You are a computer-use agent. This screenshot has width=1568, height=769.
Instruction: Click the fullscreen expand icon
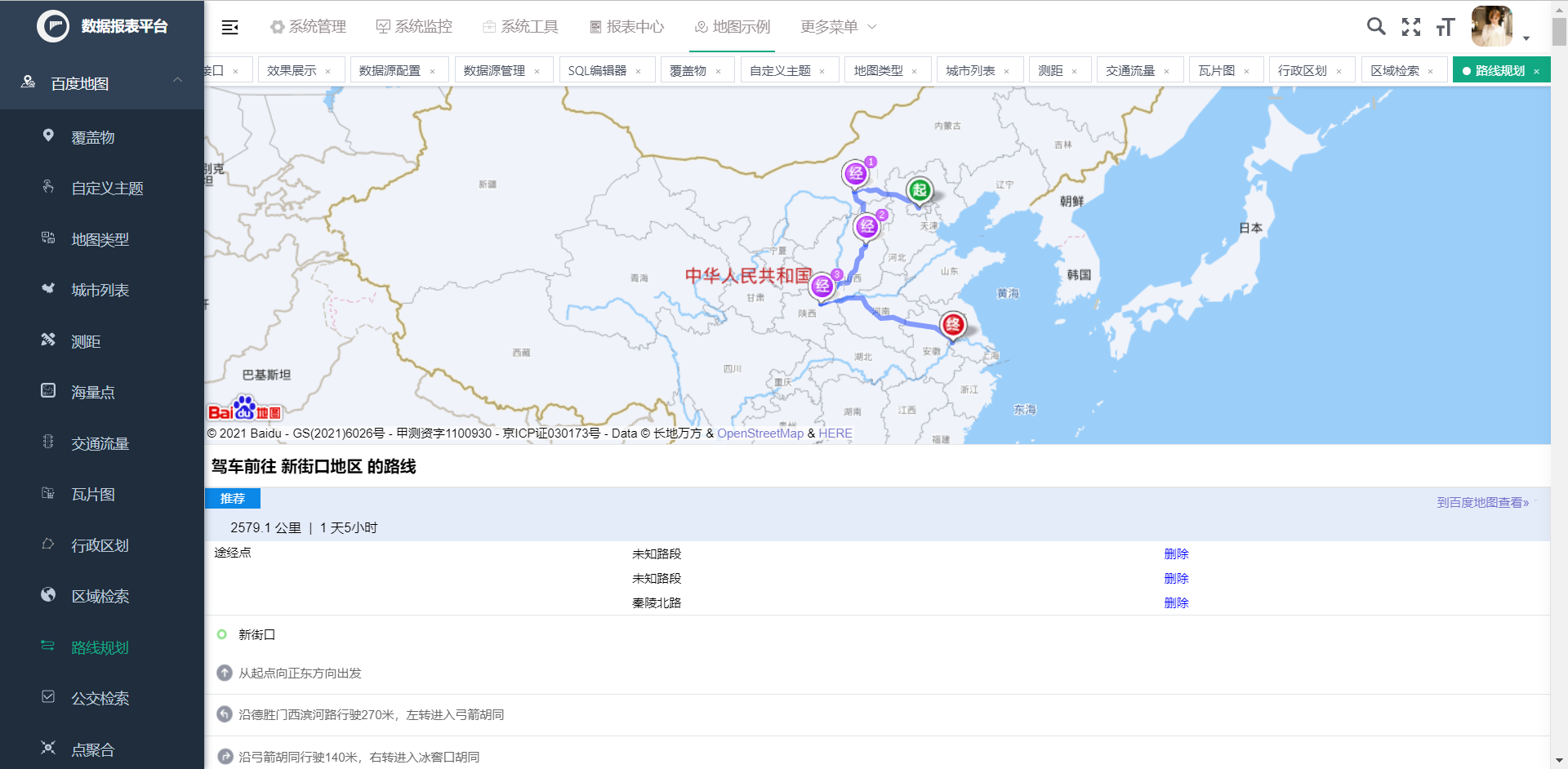1411,27
